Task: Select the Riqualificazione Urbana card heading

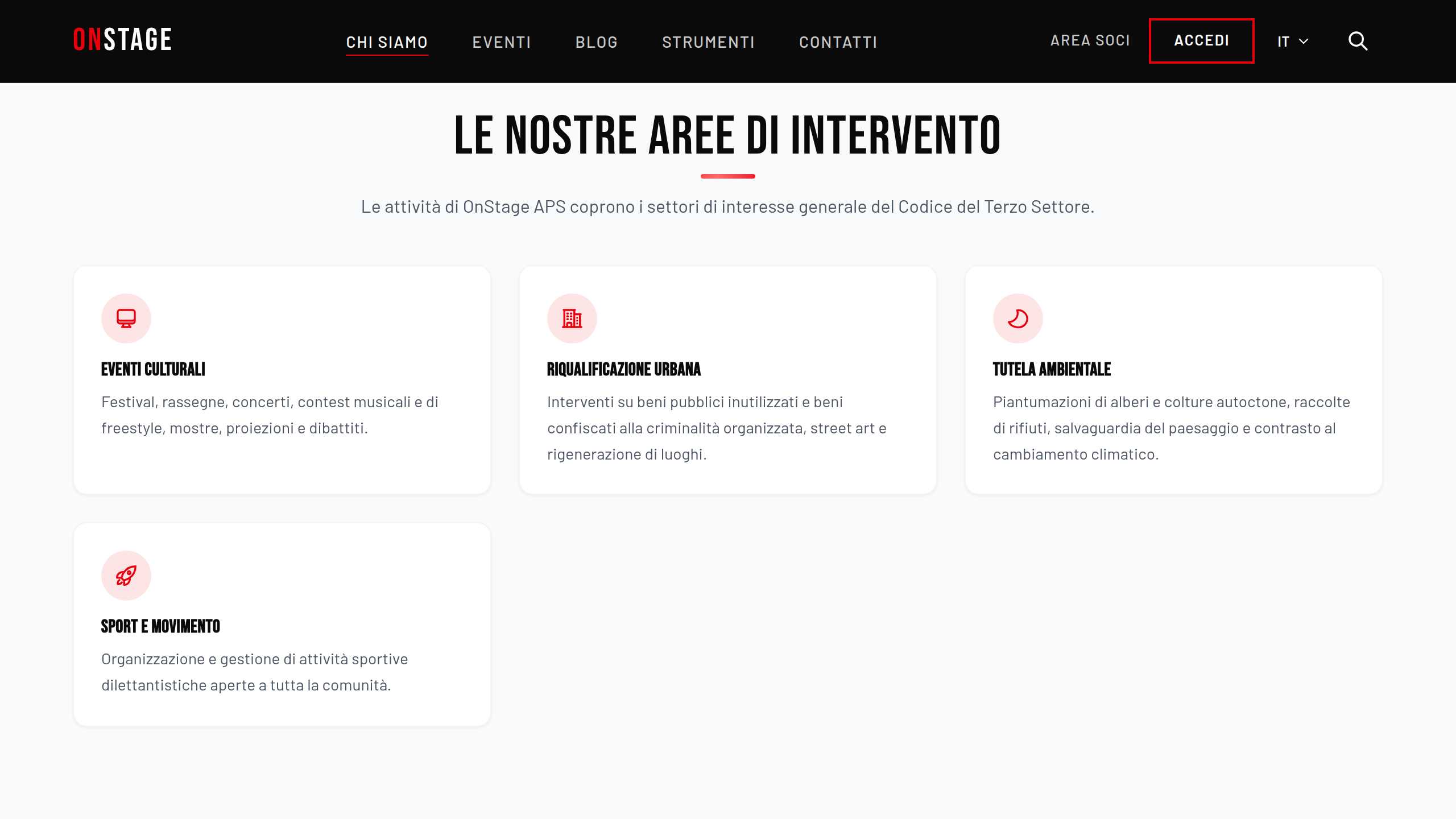Action: pos(624,369)
